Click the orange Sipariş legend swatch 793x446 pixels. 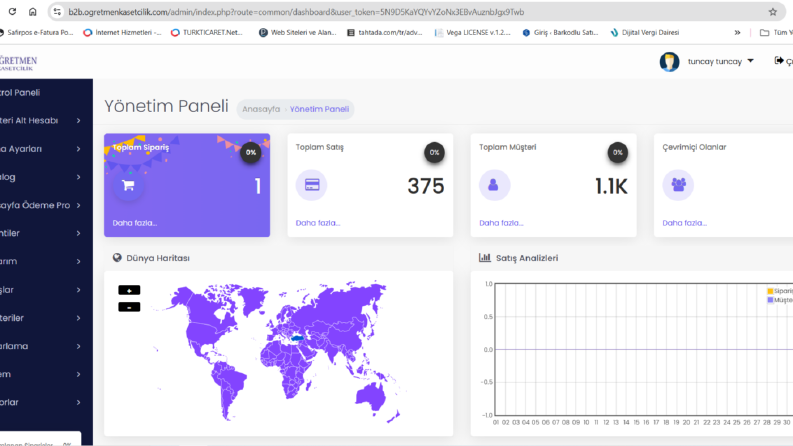[770, 291]
